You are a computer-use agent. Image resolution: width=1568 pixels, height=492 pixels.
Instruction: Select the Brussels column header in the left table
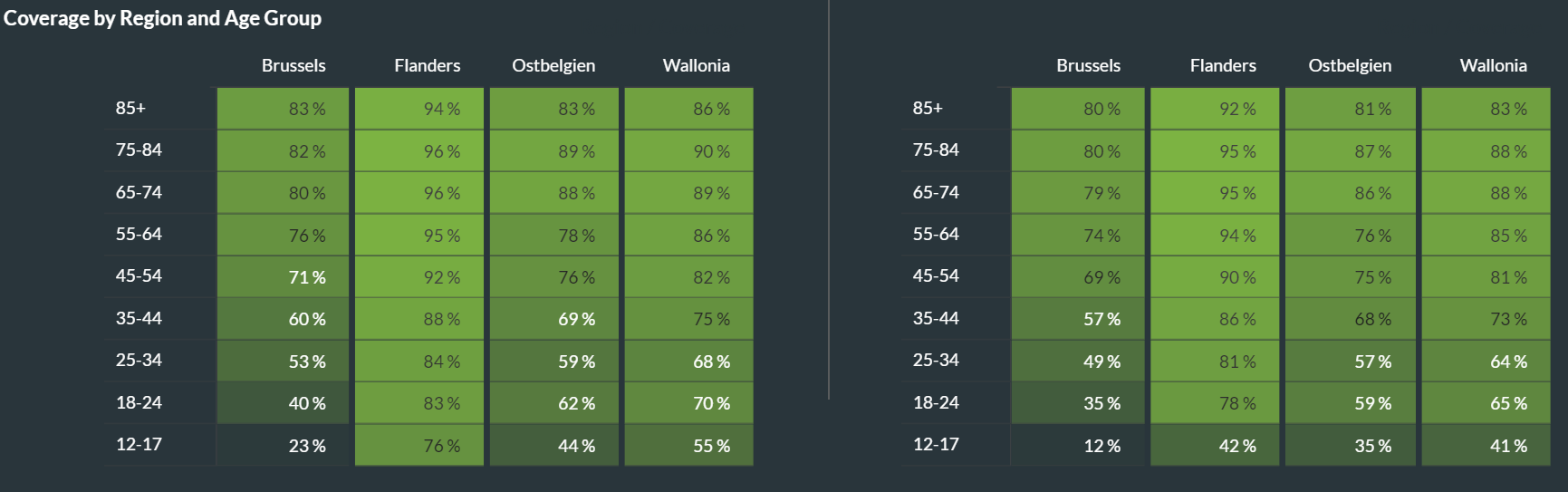click(x=293, y=65)
